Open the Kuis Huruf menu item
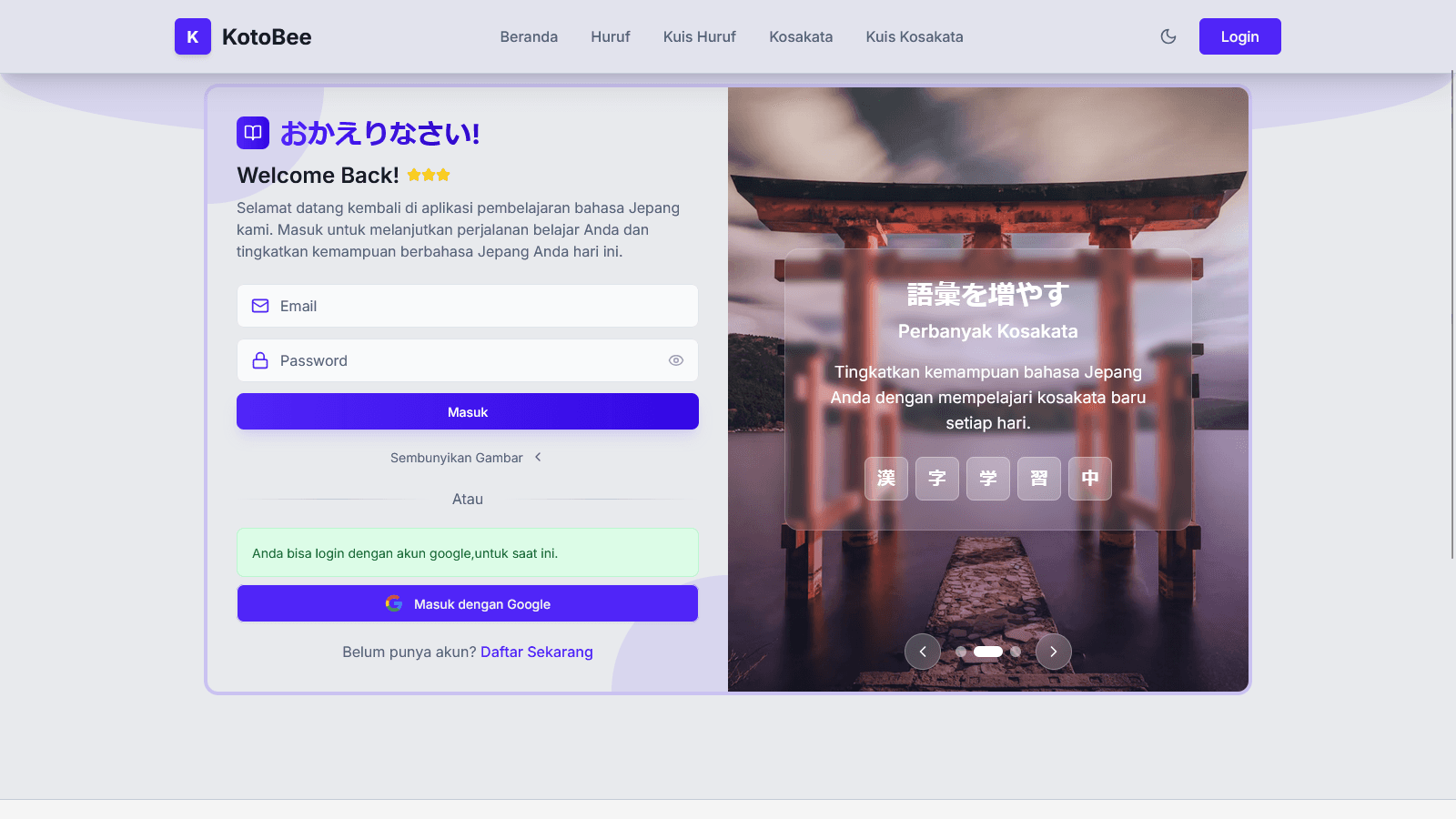1456x819 pixels. (x=699, y=36)
